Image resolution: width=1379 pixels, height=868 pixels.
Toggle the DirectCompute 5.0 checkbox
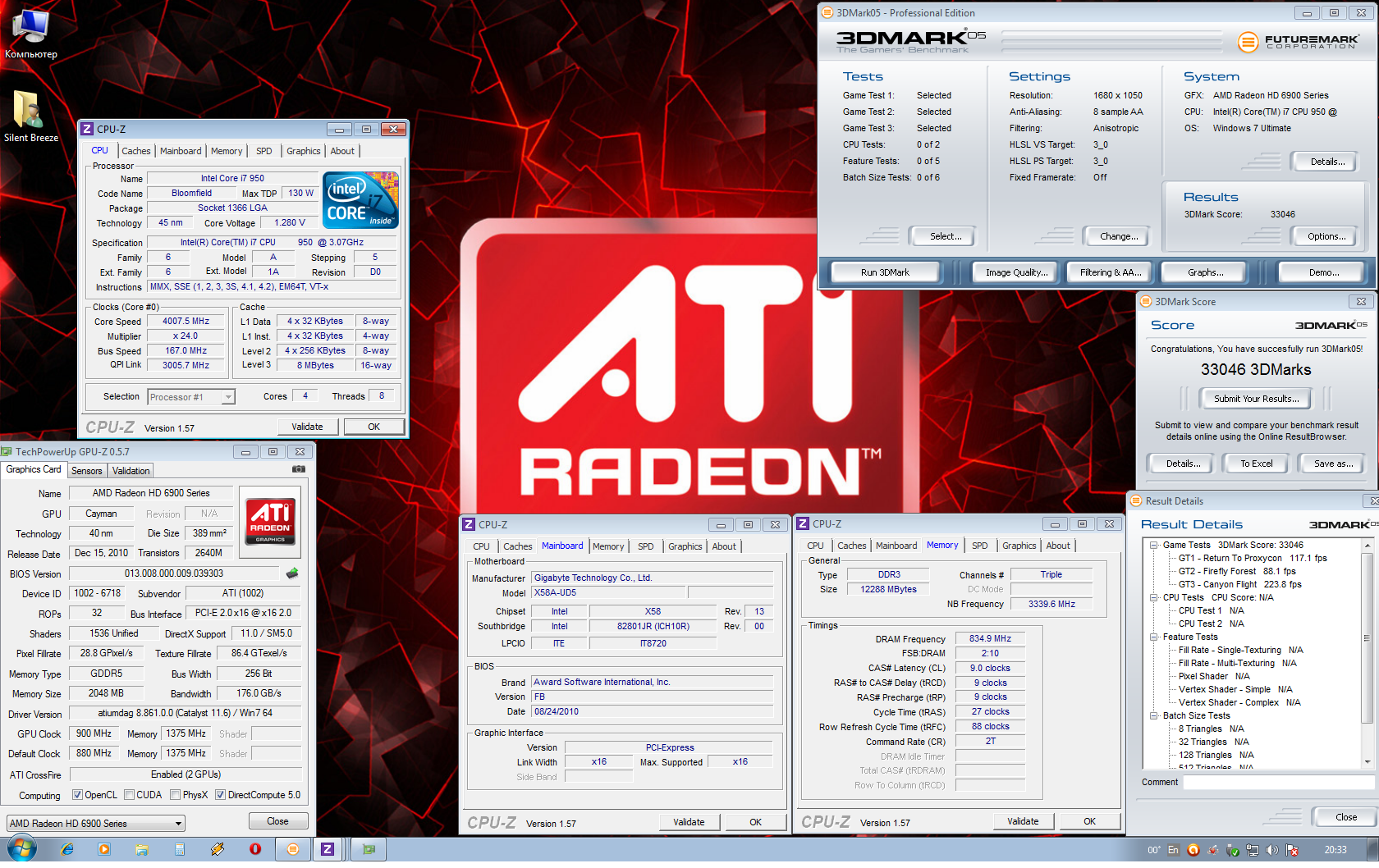point(220,794)
